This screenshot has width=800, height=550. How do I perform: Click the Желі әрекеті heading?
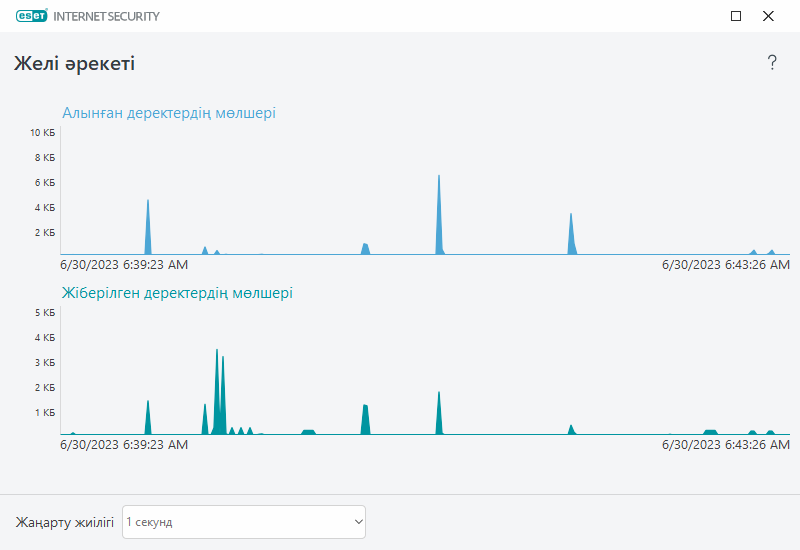74,64
